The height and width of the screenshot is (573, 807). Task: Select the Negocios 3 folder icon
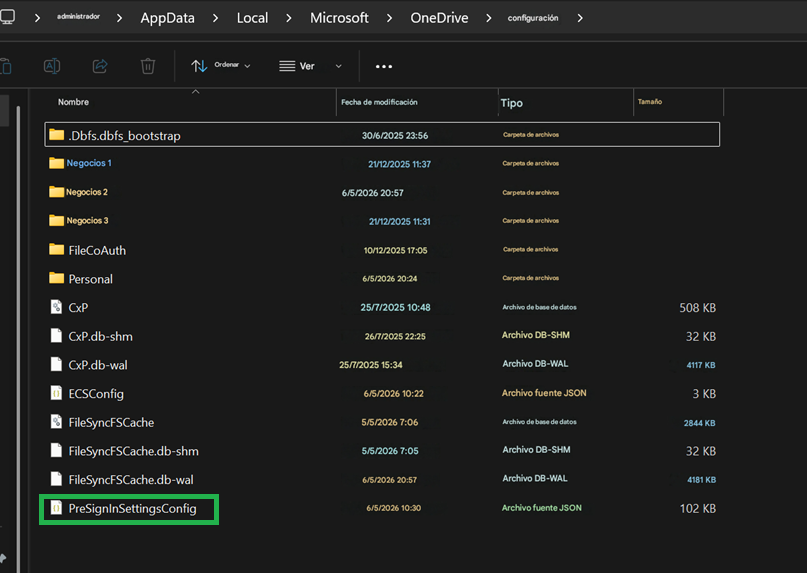coord(57,220)
